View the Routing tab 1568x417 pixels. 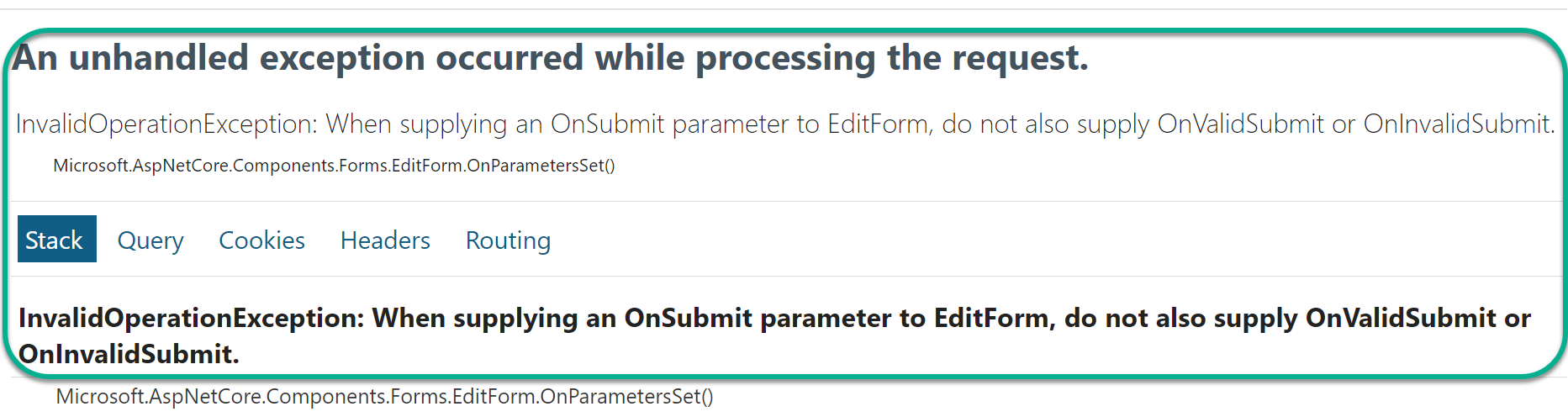[508, 240]
